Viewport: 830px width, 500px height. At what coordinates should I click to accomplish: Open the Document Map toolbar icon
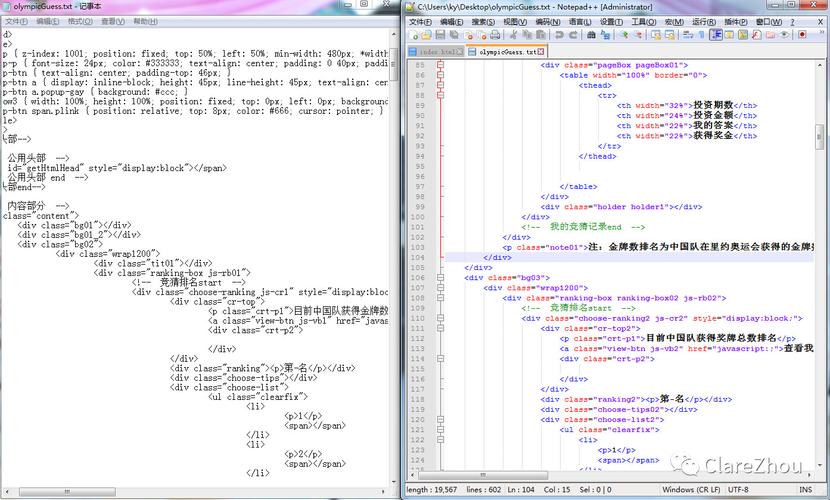click(743, 35)
